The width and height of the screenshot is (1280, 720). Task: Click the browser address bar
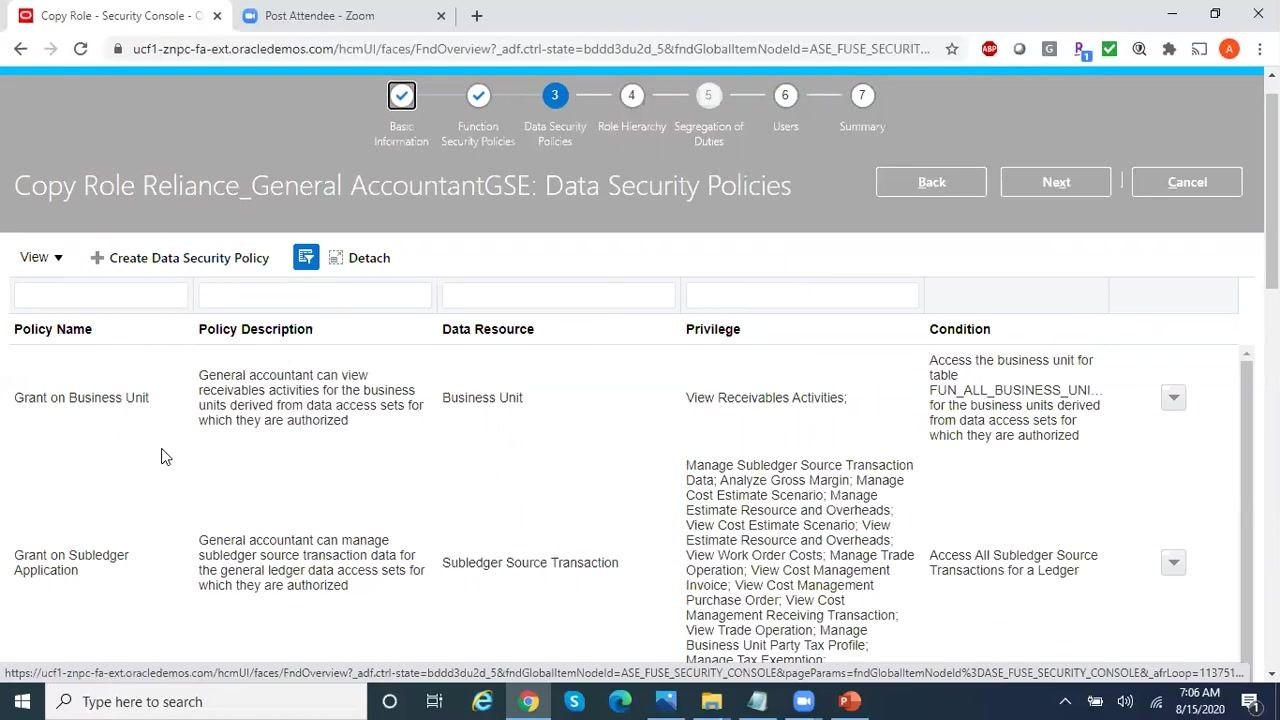[531, 48]
